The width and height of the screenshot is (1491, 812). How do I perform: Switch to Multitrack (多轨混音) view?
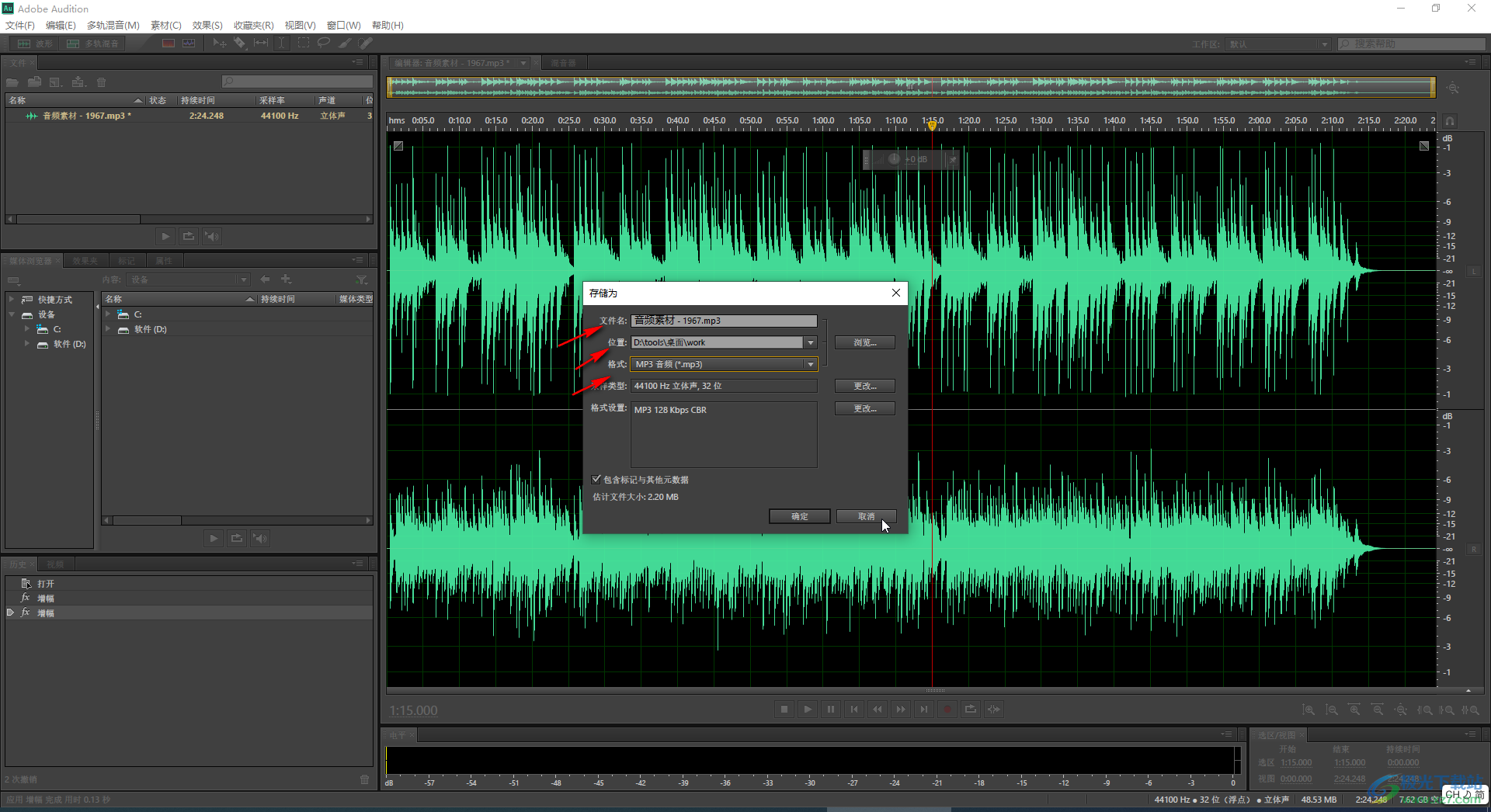pyautogui.click(x=93, y=43)
